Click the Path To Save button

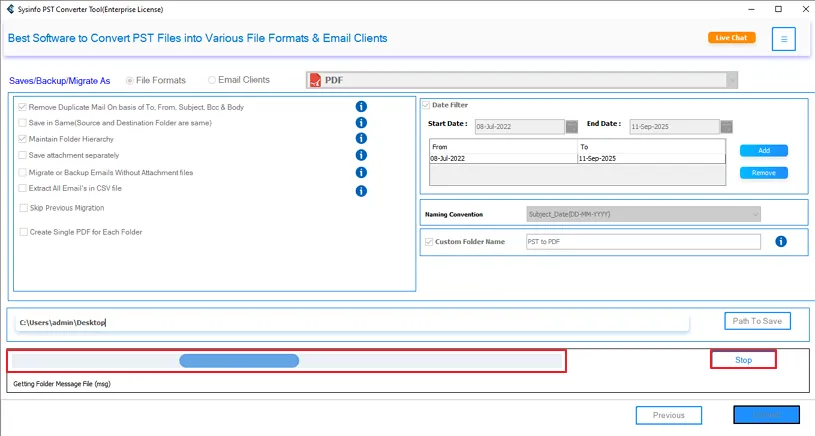[x=757, y=321]
